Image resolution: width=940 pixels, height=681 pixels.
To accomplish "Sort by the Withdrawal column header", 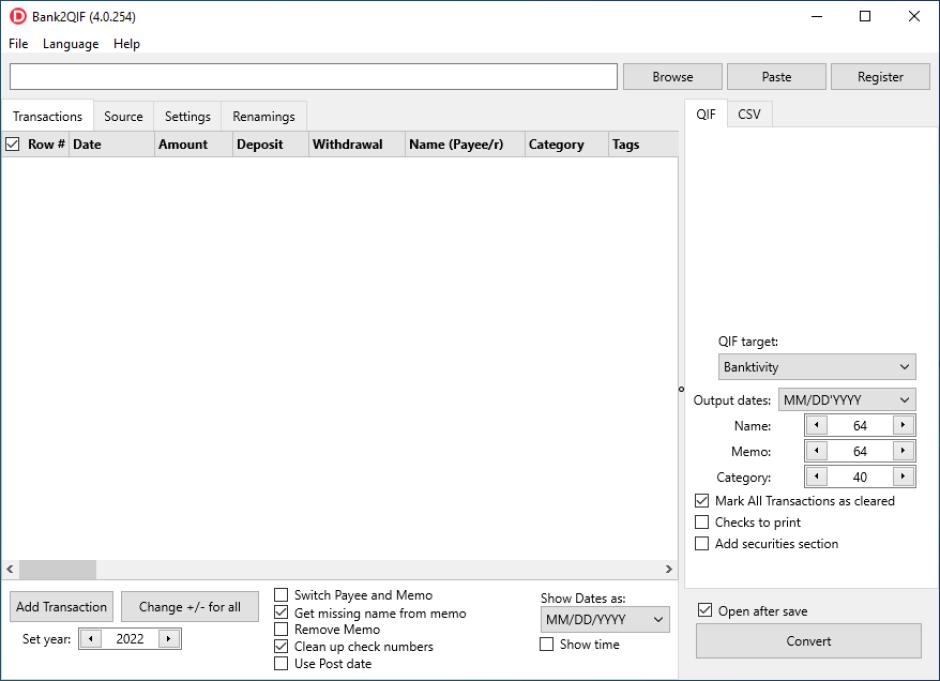I will [x=357, y=144].
